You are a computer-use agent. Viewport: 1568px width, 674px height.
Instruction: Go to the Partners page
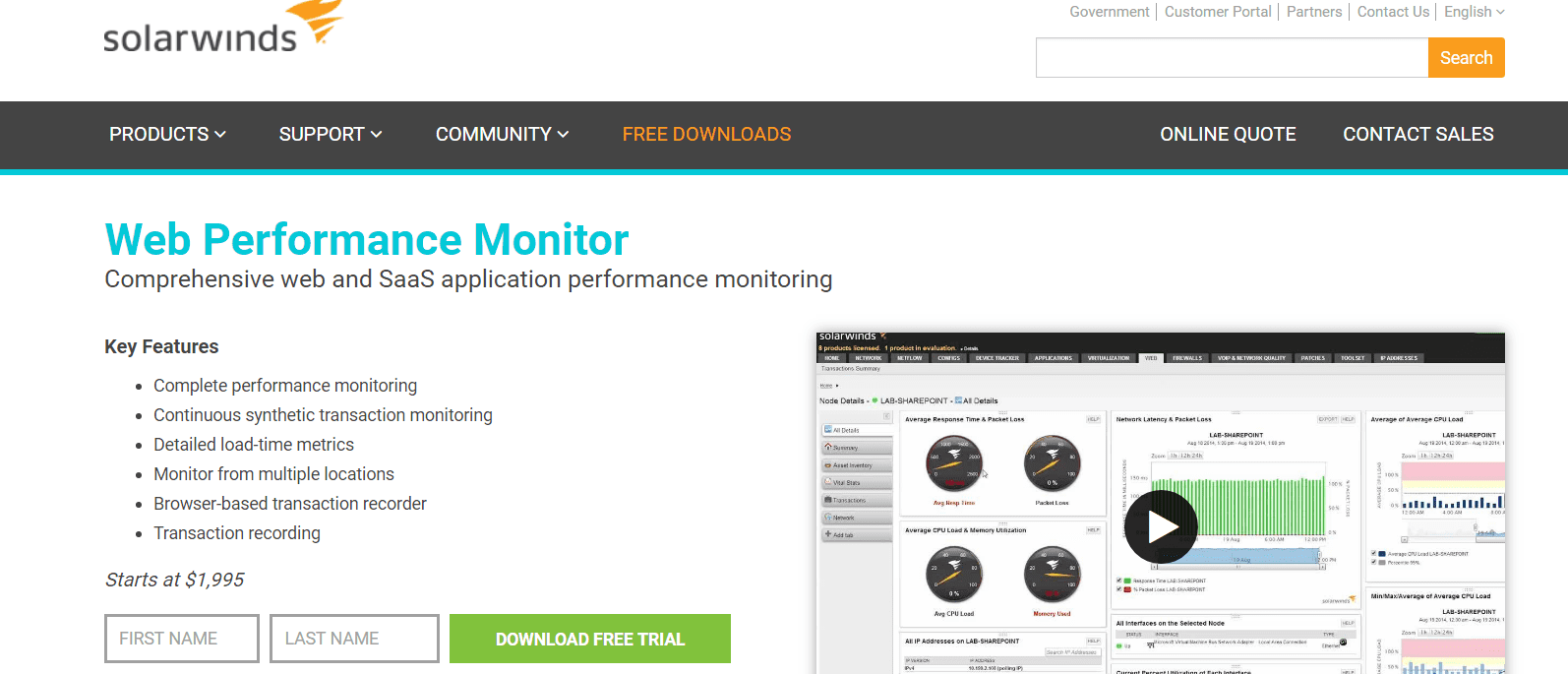point(1313,12)
